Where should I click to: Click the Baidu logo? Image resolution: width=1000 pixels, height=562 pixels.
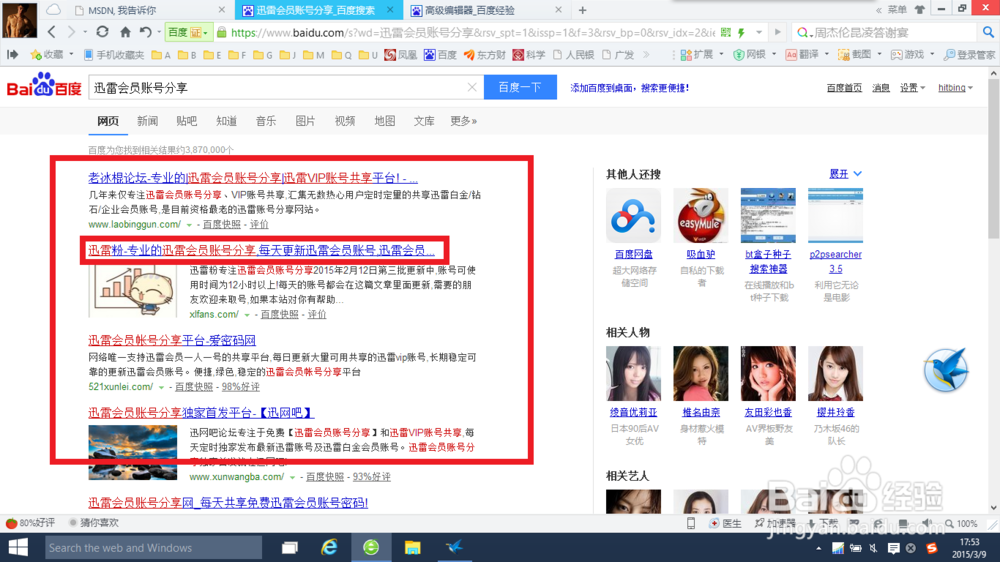(x=44, y=85)
